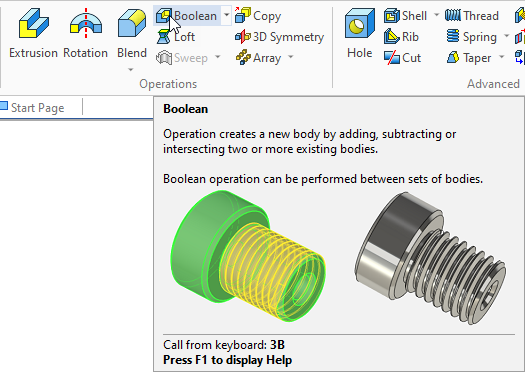Launch the Thread operation
The image size is (525, 372).
[x=472, y=16]
